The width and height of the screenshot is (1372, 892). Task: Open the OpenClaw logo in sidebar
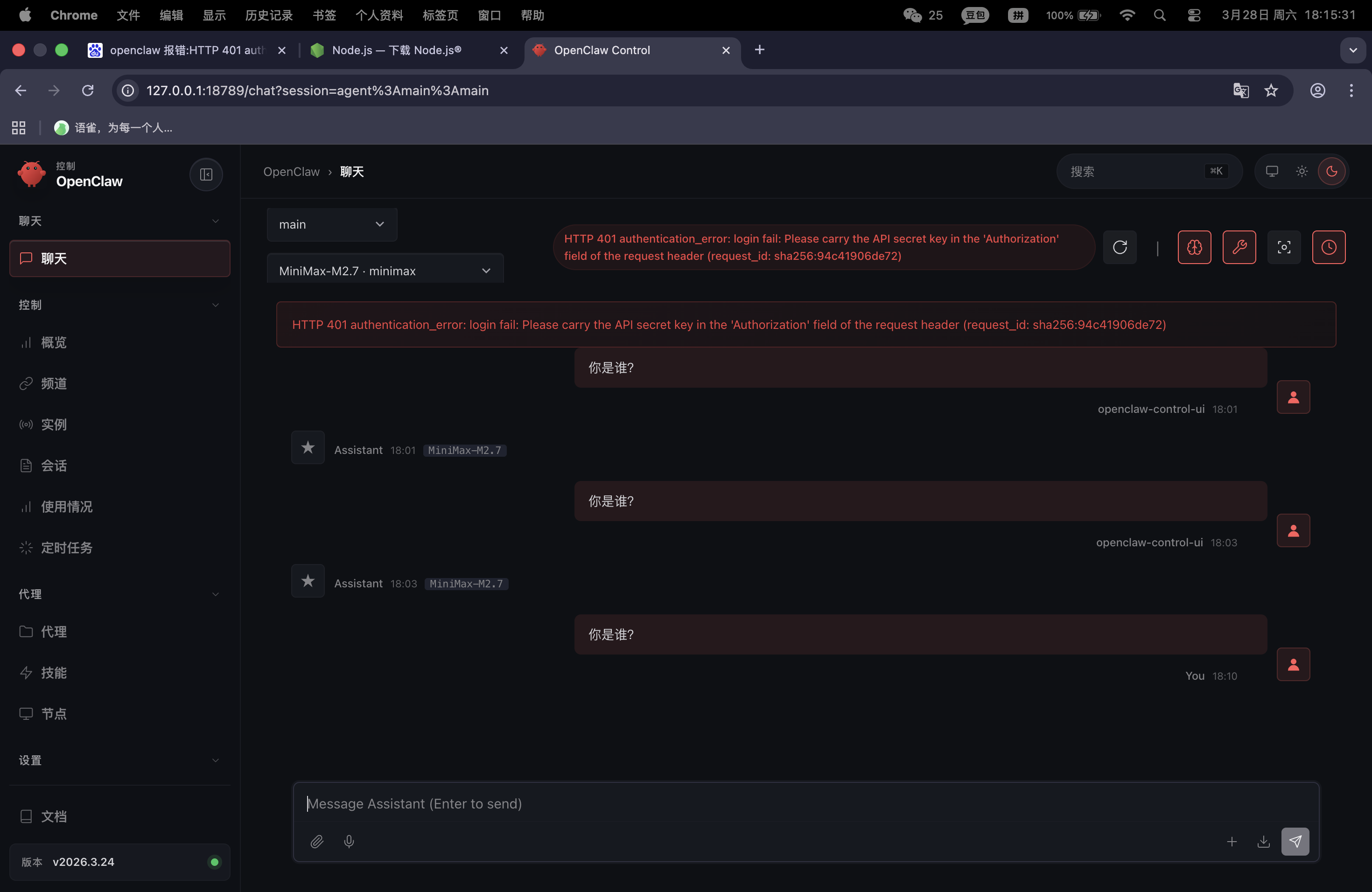pos(31,174)
